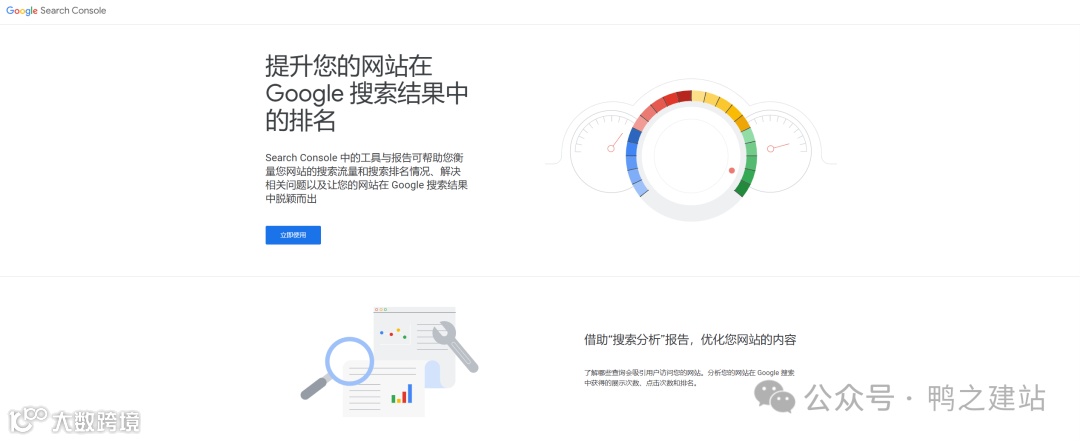
Task: Click the magnifier and wrench report illustration
Action: [x=389, y=362]
